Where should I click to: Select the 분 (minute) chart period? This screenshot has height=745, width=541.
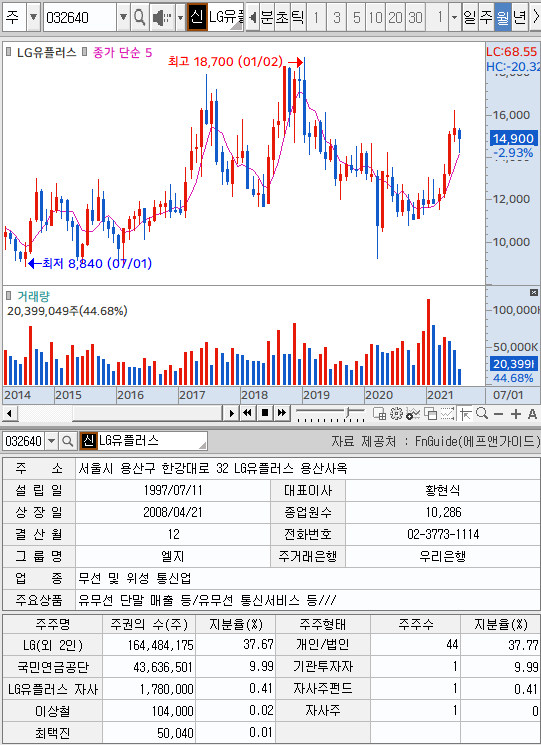pos(267,18)
